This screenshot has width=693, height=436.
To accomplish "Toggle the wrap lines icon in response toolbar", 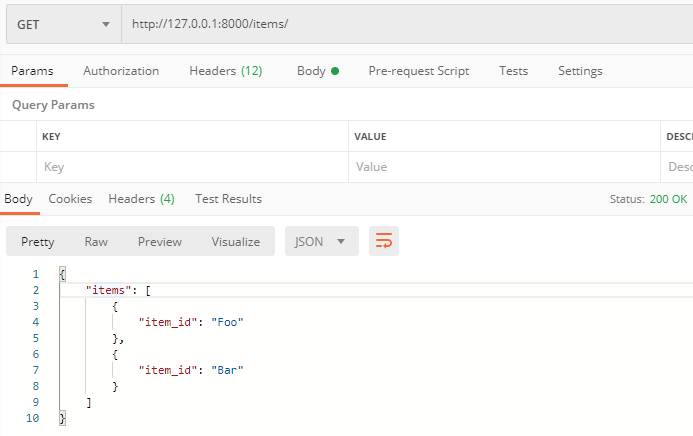I will (384, 241).
